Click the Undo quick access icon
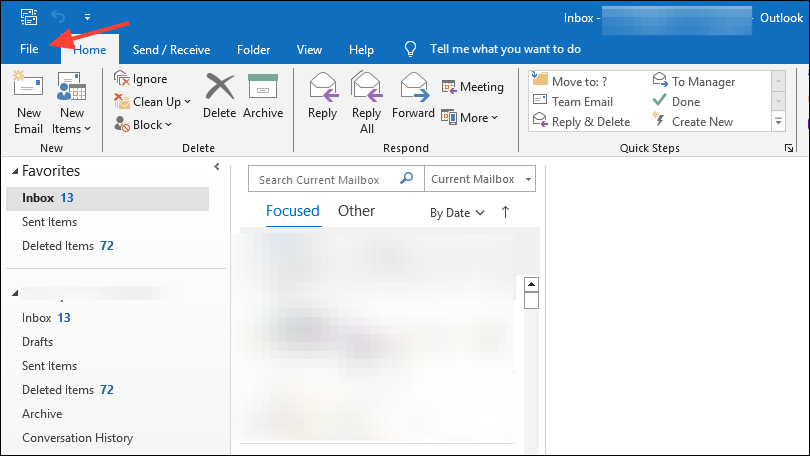 pyautogui.click(x=58, y=17)
